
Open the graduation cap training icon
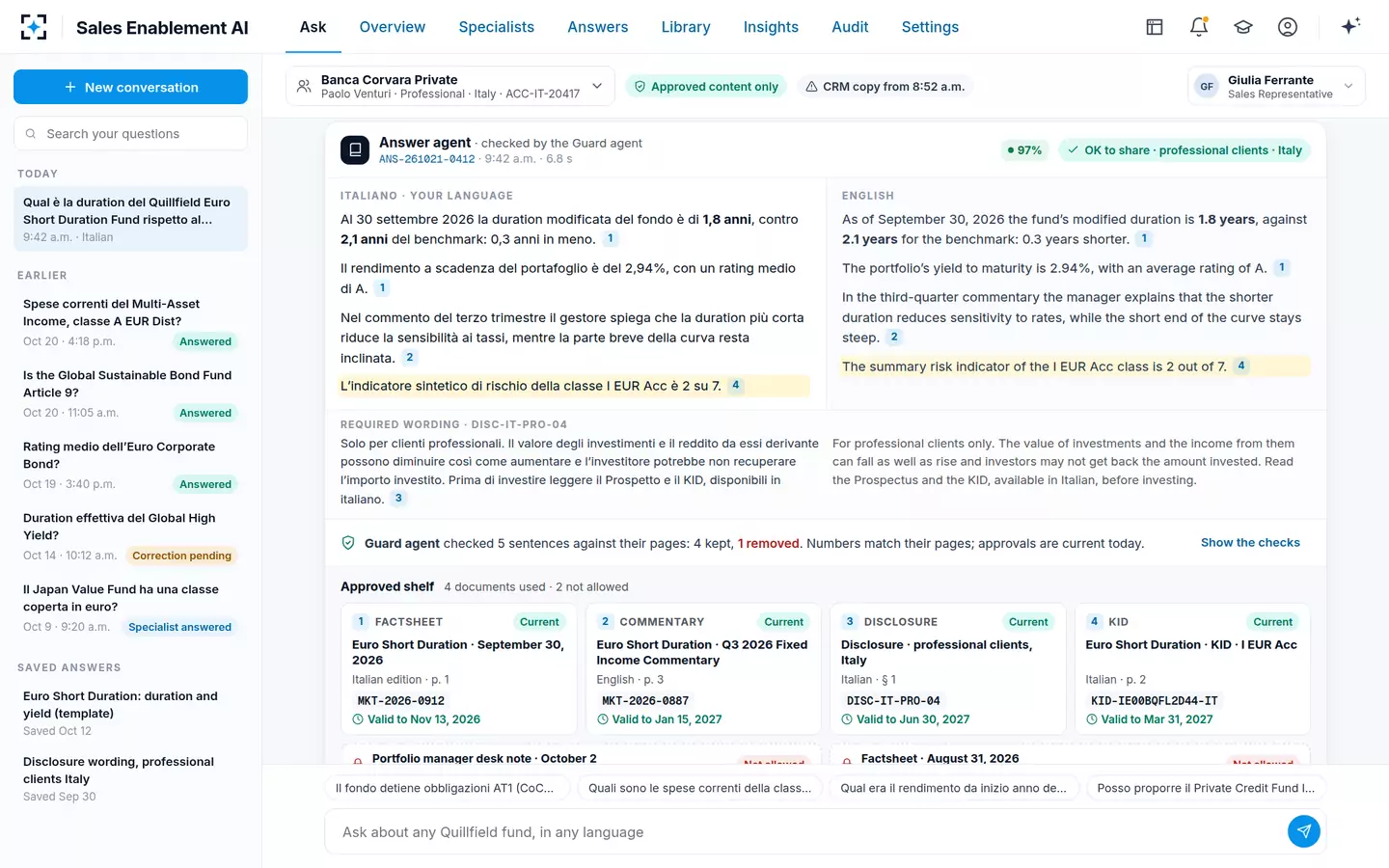tap(1243, 27)
